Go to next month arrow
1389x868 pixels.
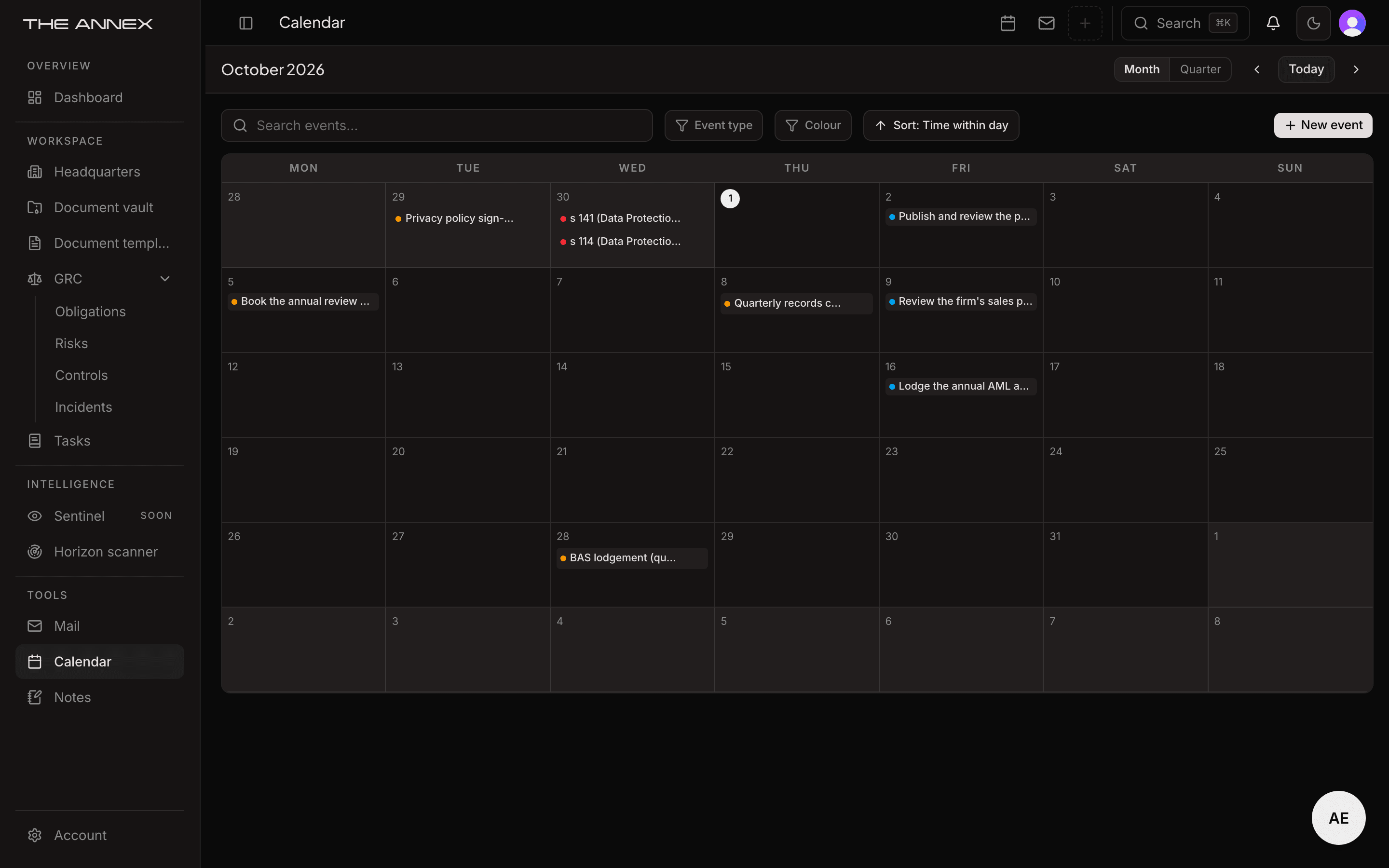tap(1356, 69)
